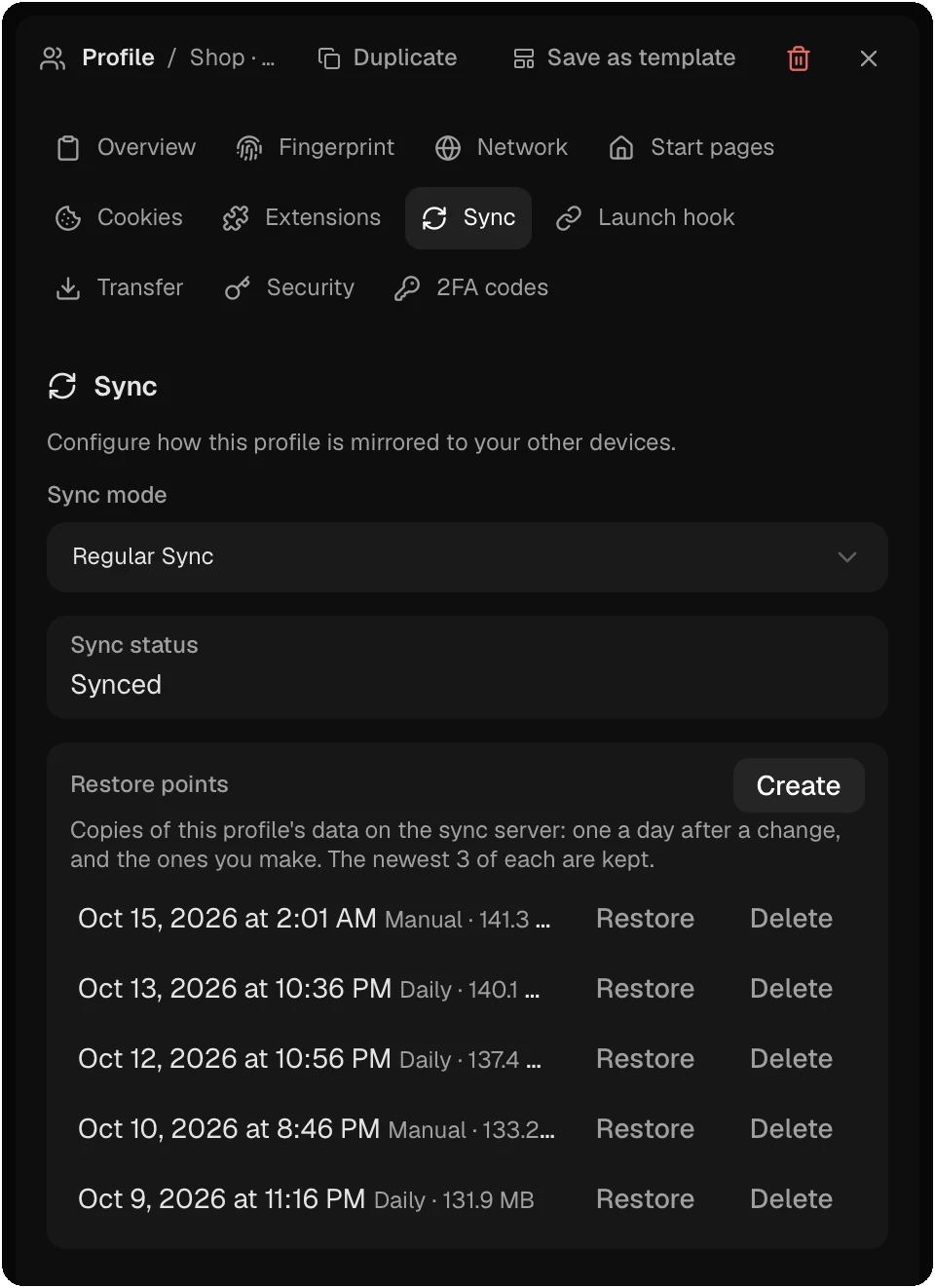Screen dimensions: 935x1288
Task: View the 2FA codes tab
Action: [472, 288]
